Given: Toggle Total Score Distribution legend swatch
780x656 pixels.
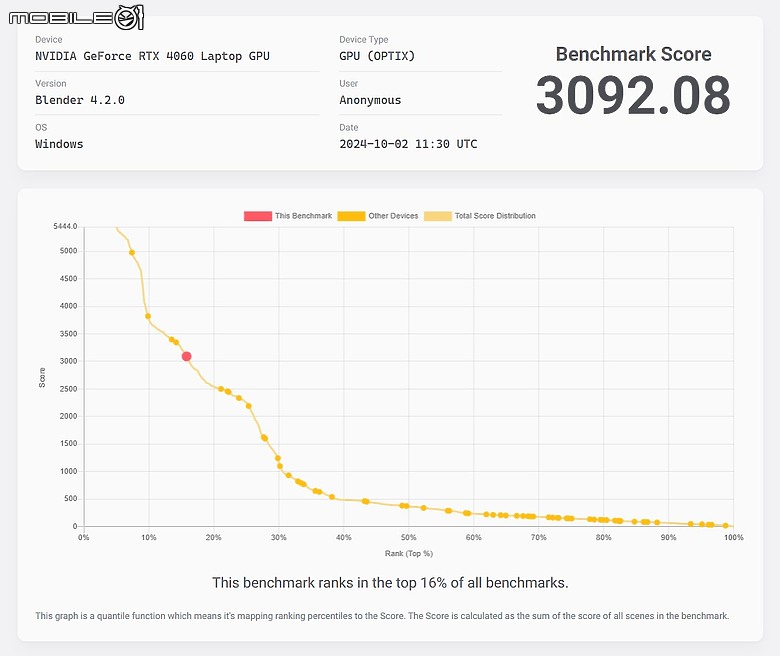Looking at the screenshot, I should coord(438,216).
